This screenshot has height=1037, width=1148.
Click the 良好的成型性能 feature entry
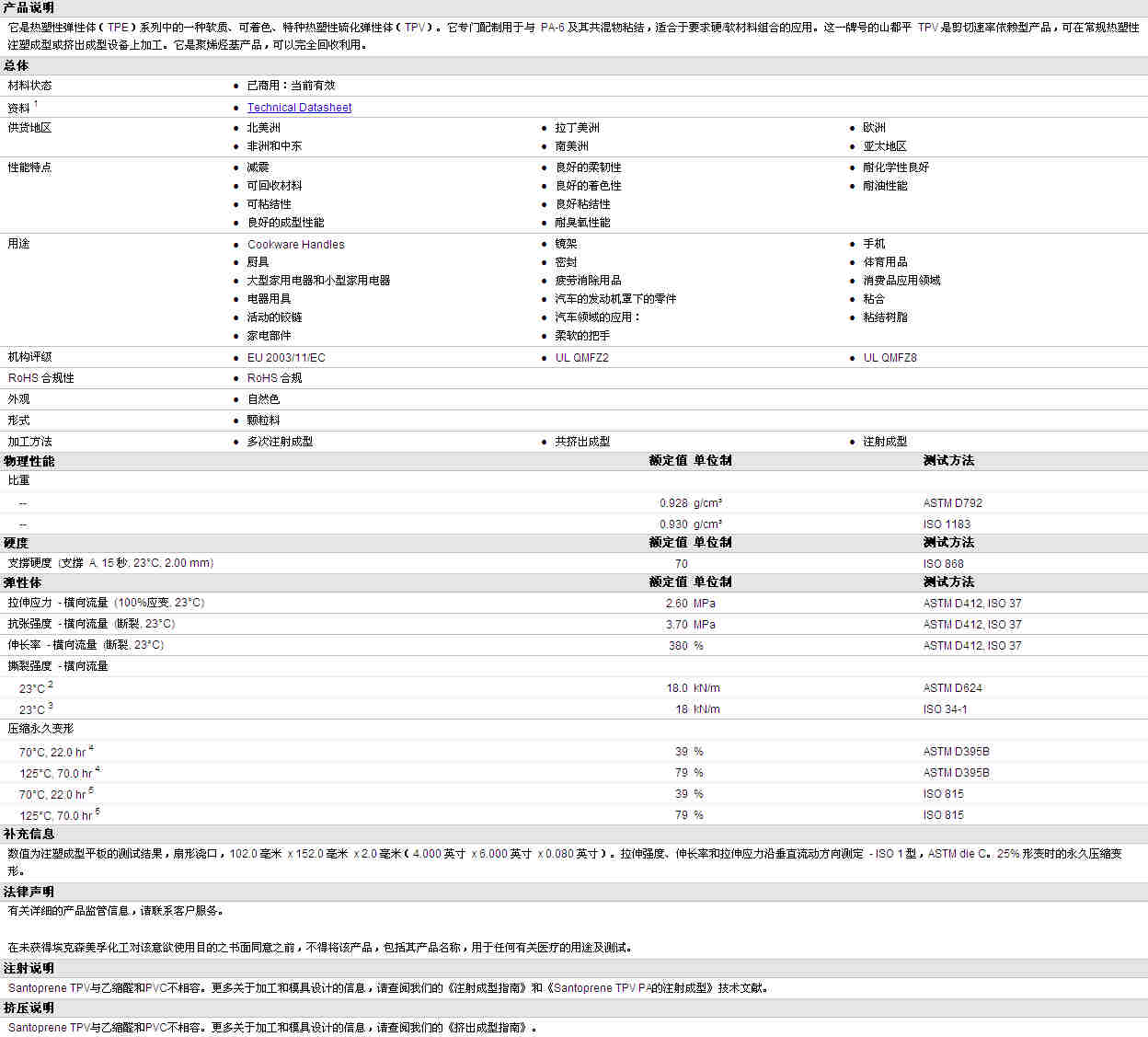[x=286, y=223]
